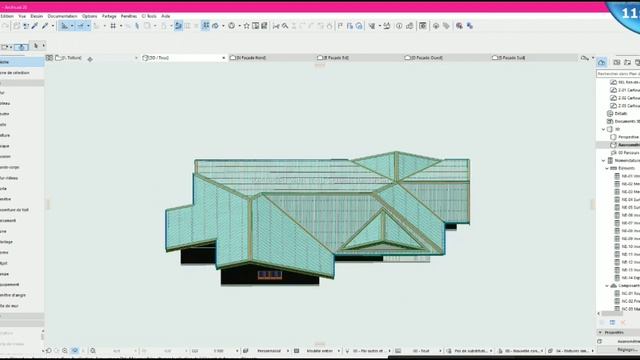Select the syringe inject parameters tool
The height and width of the screenshot is (360, 640).
click(45, 26)
